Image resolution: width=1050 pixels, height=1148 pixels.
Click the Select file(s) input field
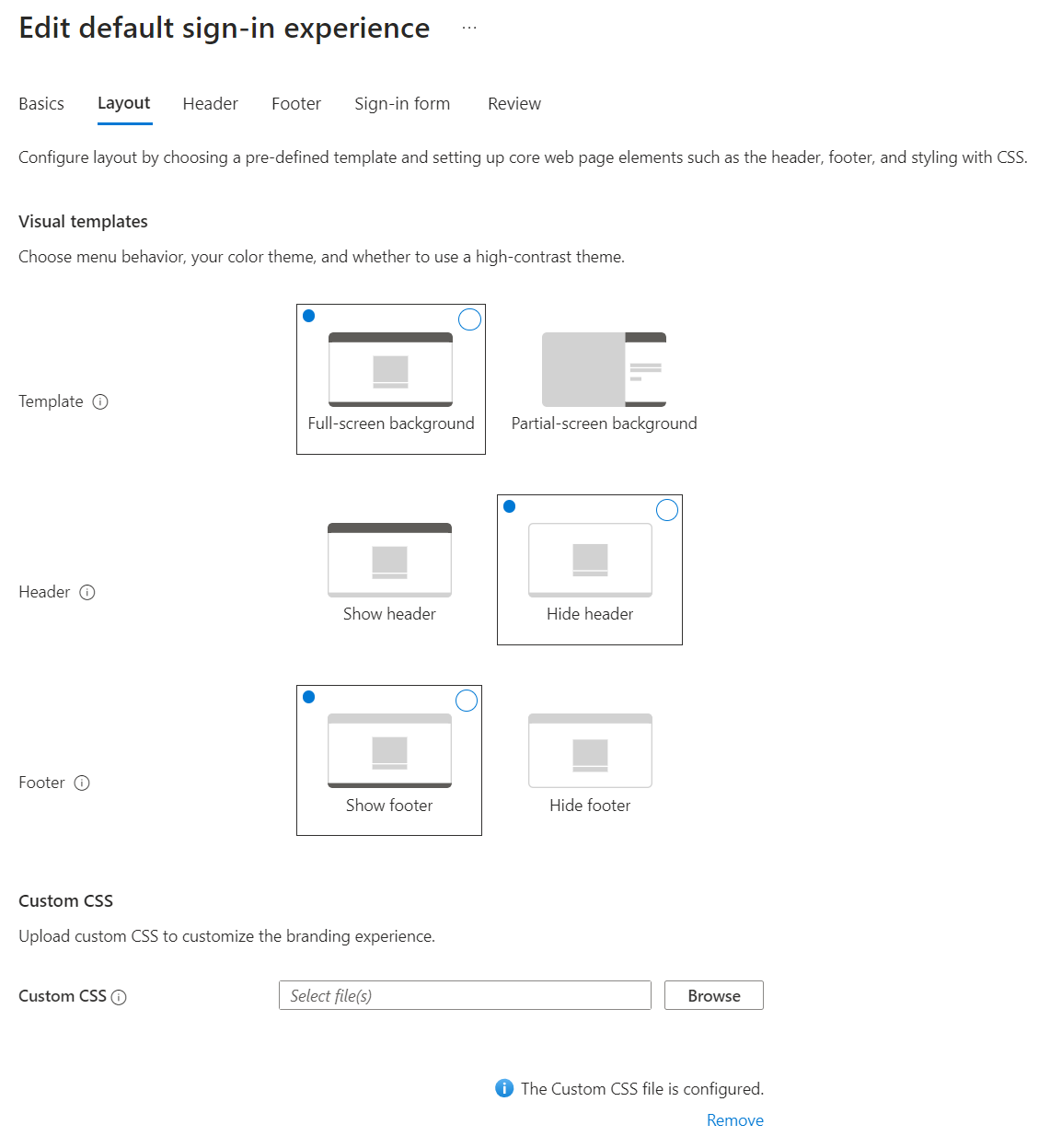tap(465, 995)
